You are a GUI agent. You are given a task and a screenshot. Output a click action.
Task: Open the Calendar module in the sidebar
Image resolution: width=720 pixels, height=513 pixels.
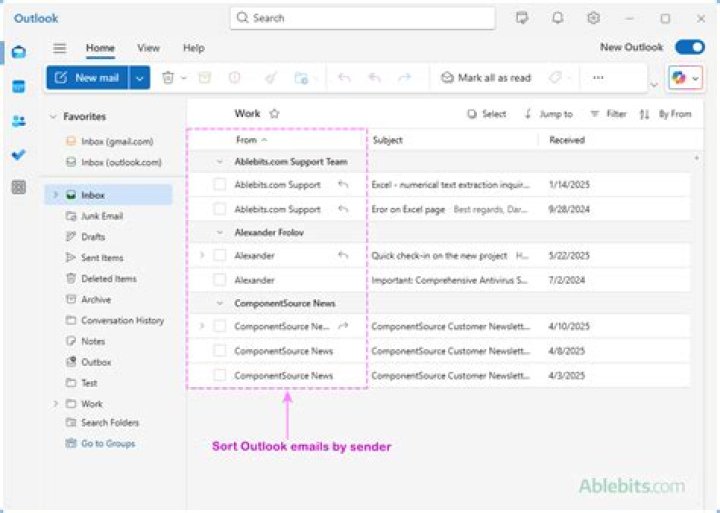coord(19,86)
